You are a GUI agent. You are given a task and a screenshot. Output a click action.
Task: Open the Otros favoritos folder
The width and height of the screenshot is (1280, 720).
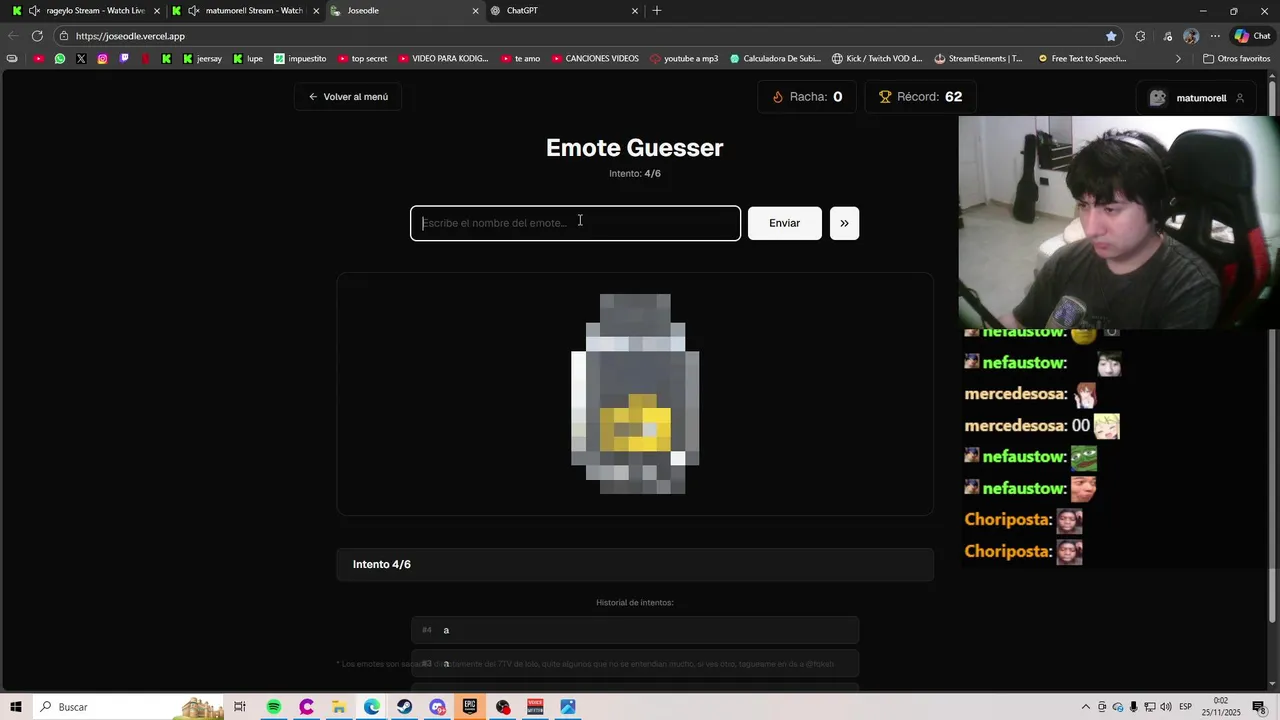(x=1237, y=58)
